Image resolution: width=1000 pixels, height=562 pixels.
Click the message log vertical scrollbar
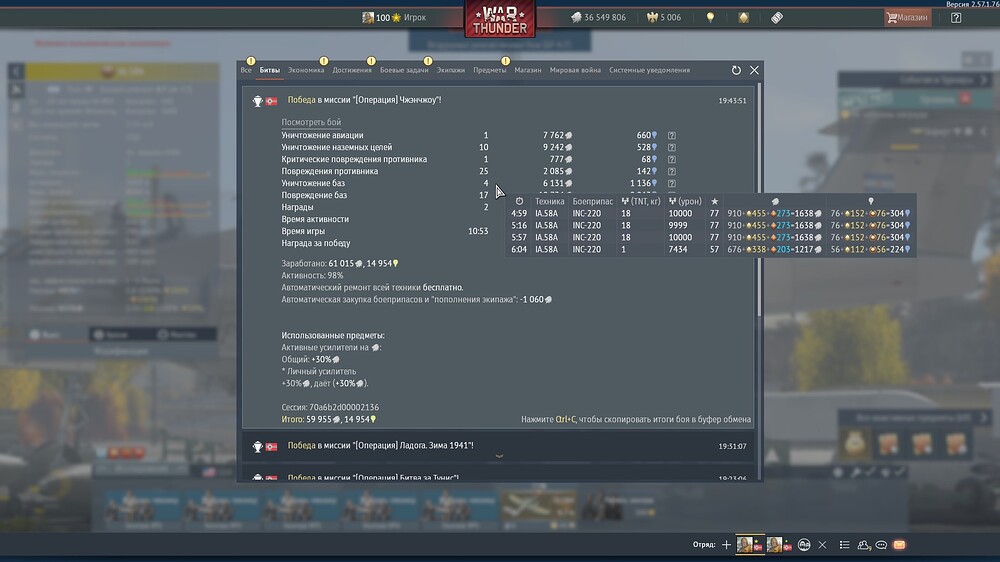758,201
